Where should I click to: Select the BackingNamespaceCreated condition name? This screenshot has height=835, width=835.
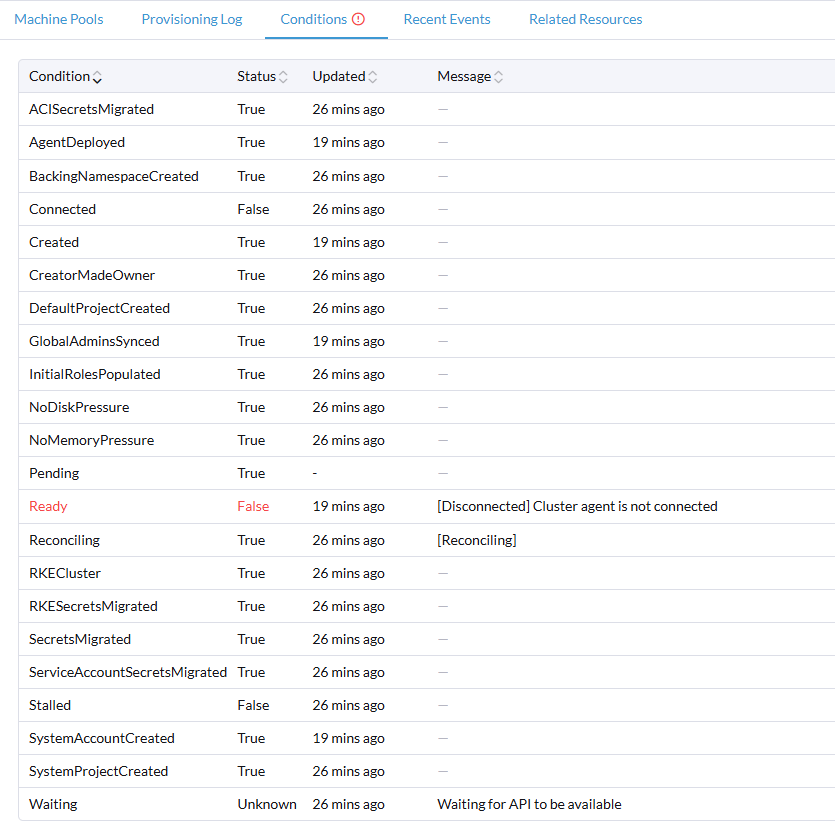point(113,176)
